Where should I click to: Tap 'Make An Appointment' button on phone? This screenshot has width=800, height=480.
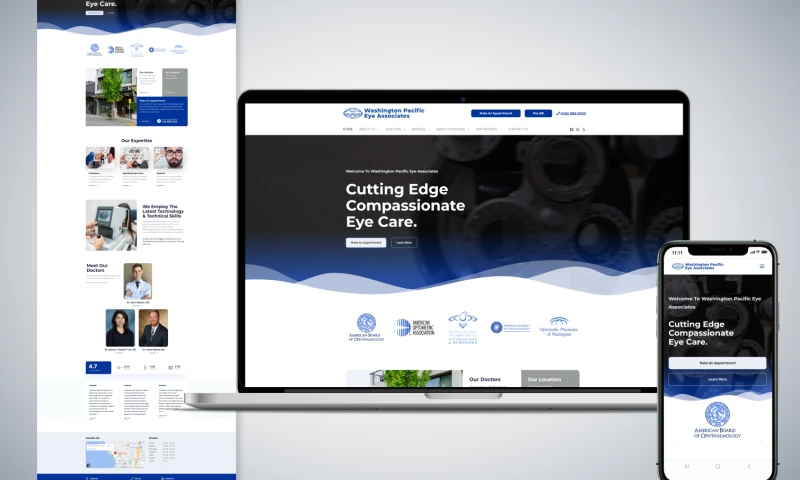coord(717,363)
